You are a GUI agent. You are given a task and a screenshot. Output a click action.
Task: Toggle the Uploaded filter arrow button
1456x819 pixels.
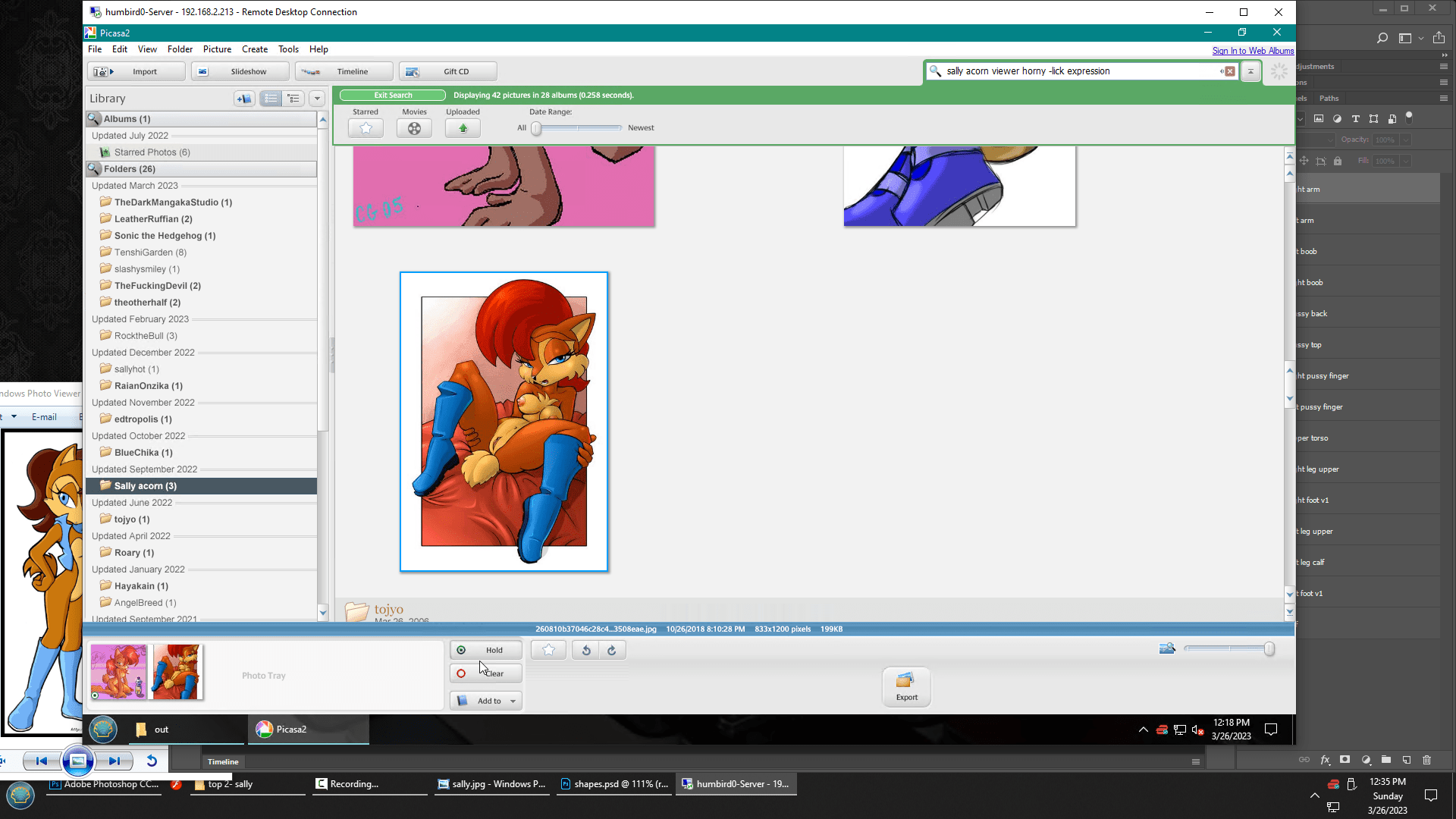coord(463,128)
